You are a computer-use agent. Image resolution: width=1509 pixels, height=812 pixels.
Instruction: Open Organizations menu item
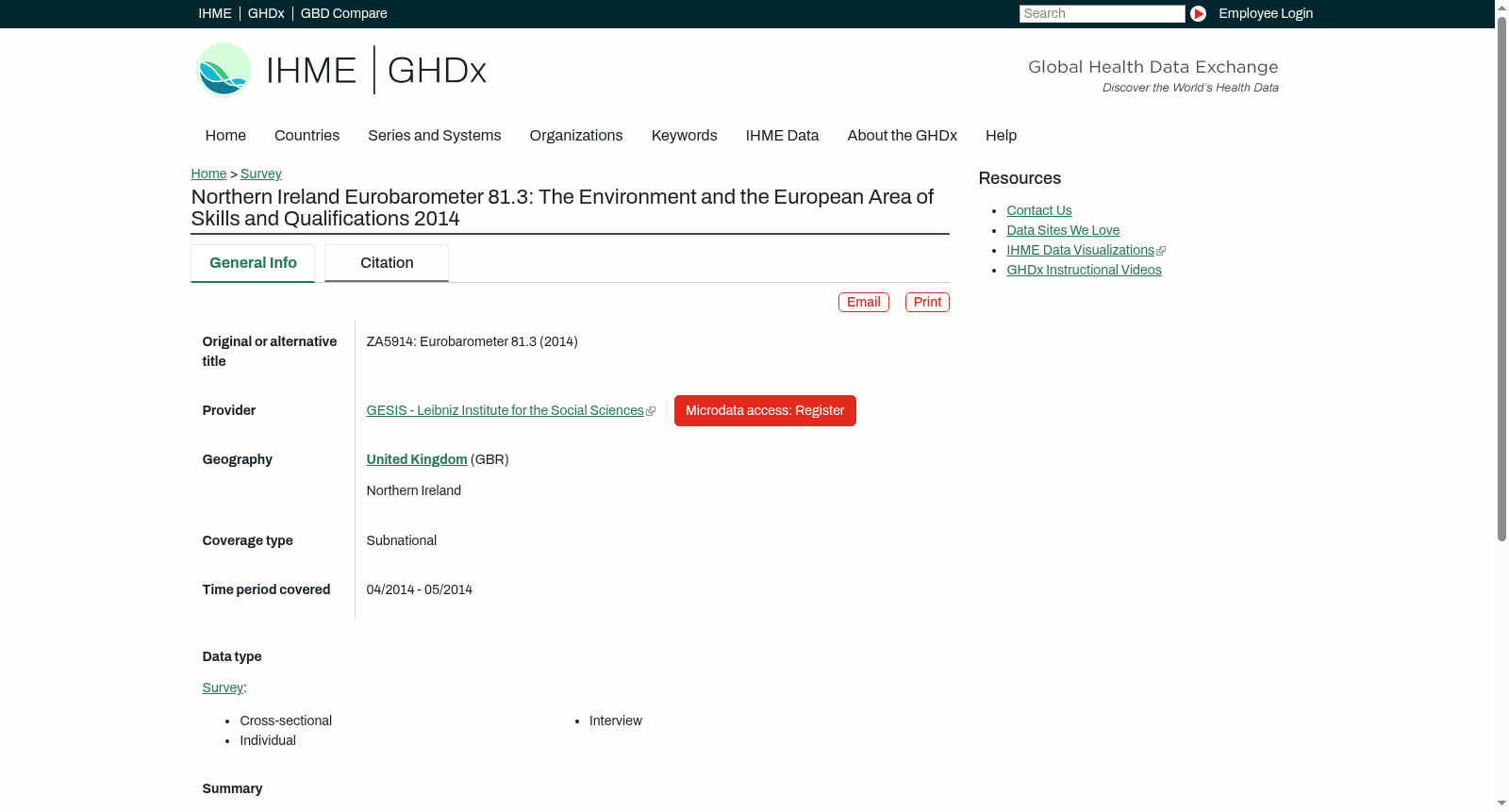click(576, 136)
